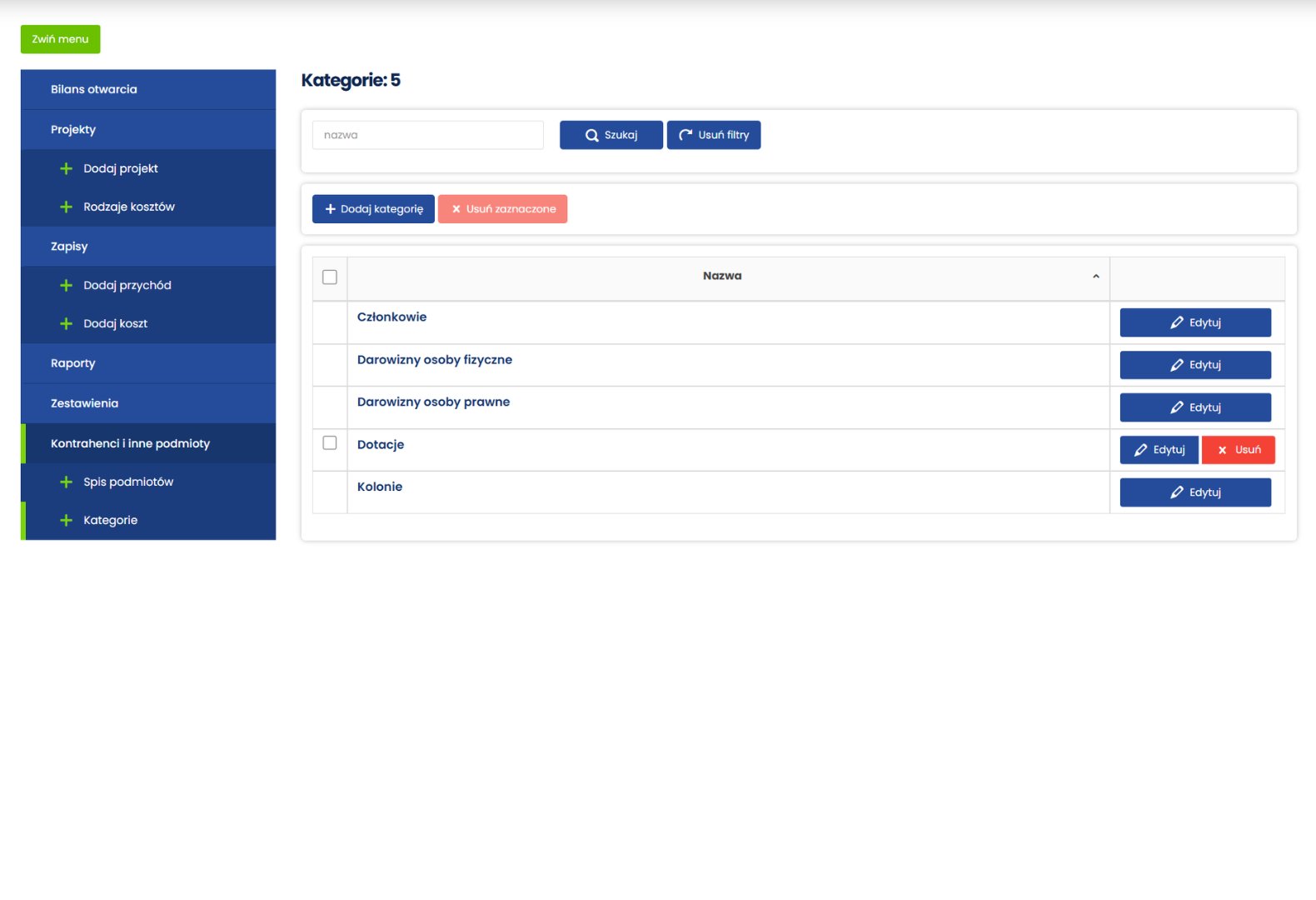This screenshot has width=1316, height=900.
Task: Click the plus icon next to Dodaj koszt
Action: (x=67, y=324)
